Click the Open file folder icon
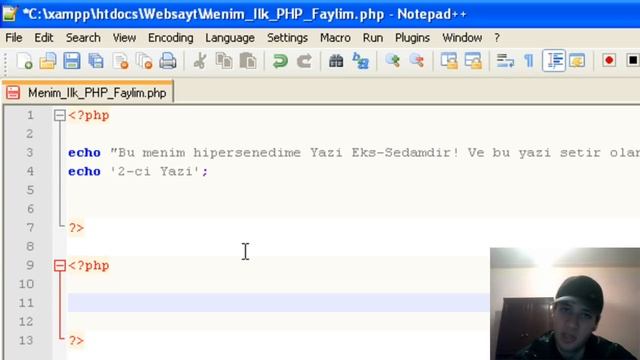The width and height of the screenshot is (640, 360). (48, 61)
